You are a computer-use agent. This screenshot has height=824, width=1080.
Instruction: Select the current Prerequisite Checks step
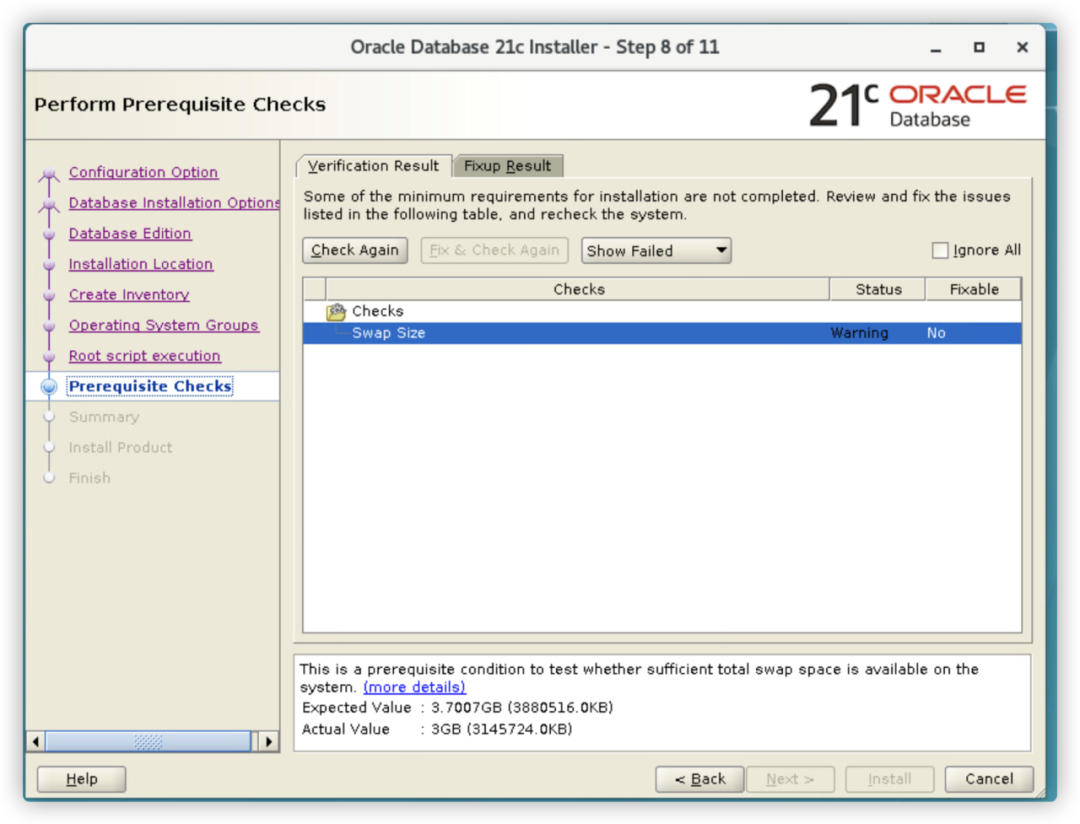(x=150, y=387)
